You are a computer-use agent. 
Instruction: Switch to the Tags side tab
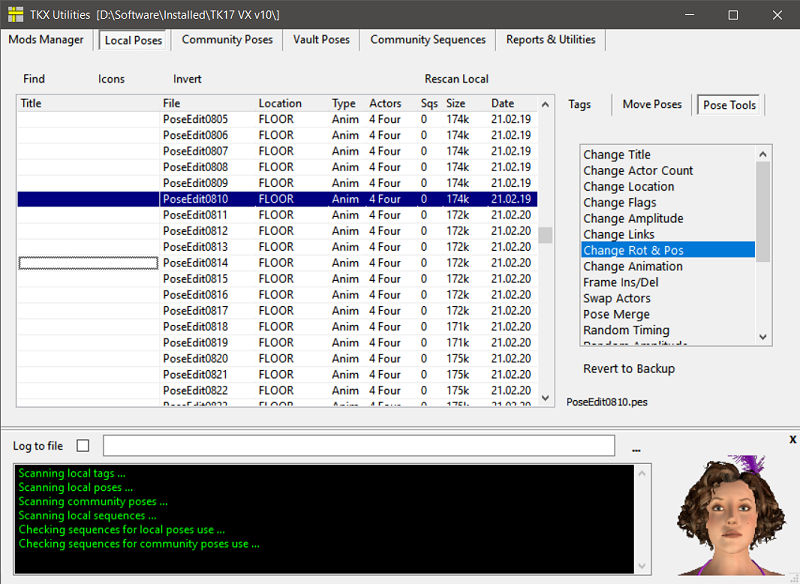pos(580,105)
